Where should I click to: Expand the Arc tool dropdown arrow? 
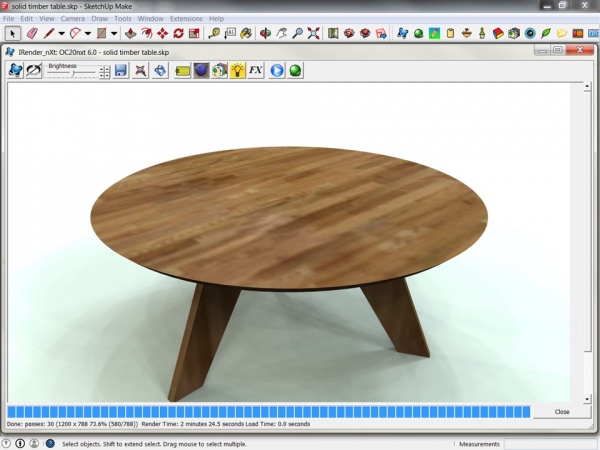(x=88, y=33)
